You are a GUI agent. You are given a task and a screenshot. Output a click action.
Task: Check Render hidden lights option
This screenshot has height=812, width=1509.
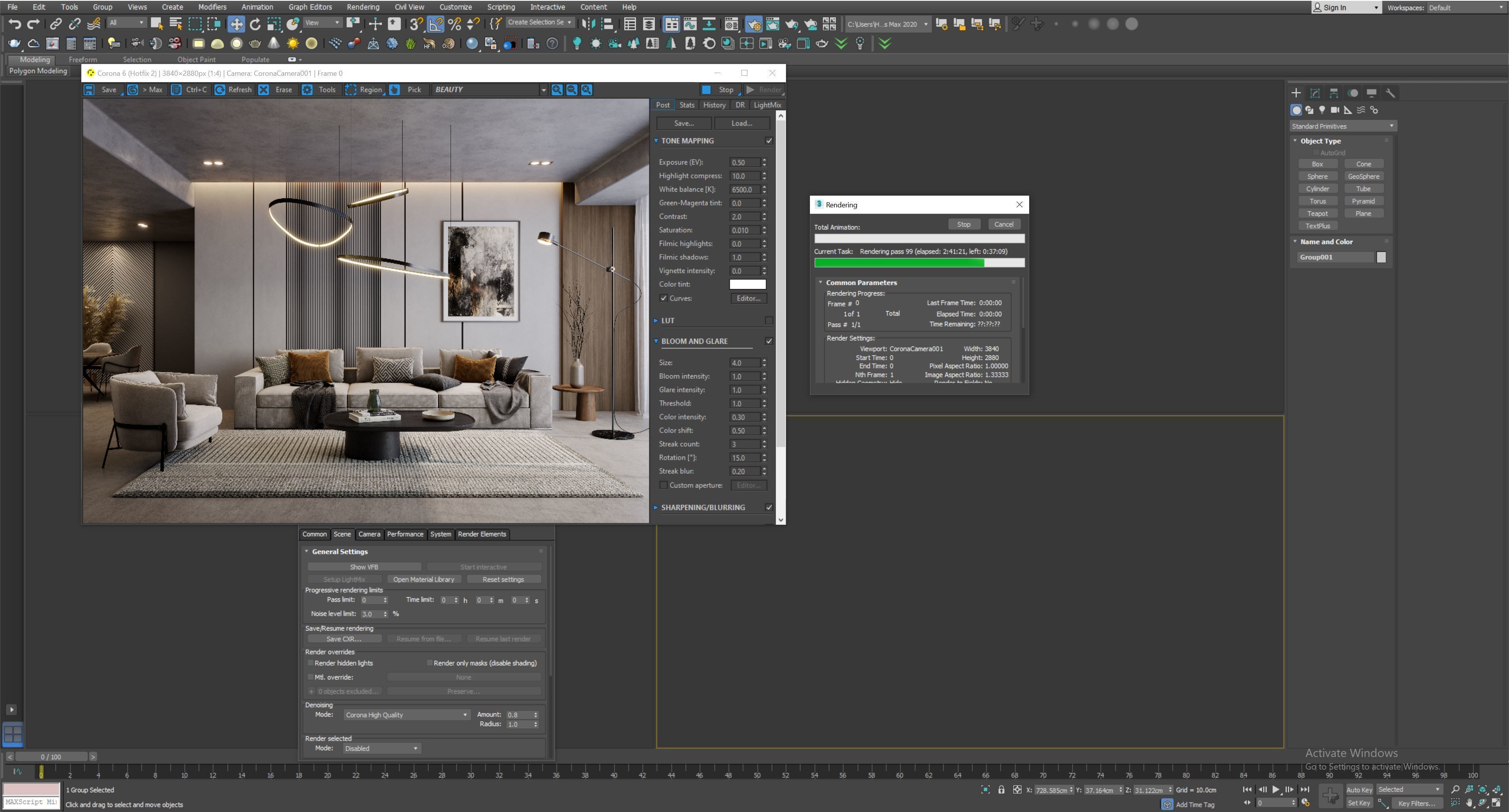point(310,663)
